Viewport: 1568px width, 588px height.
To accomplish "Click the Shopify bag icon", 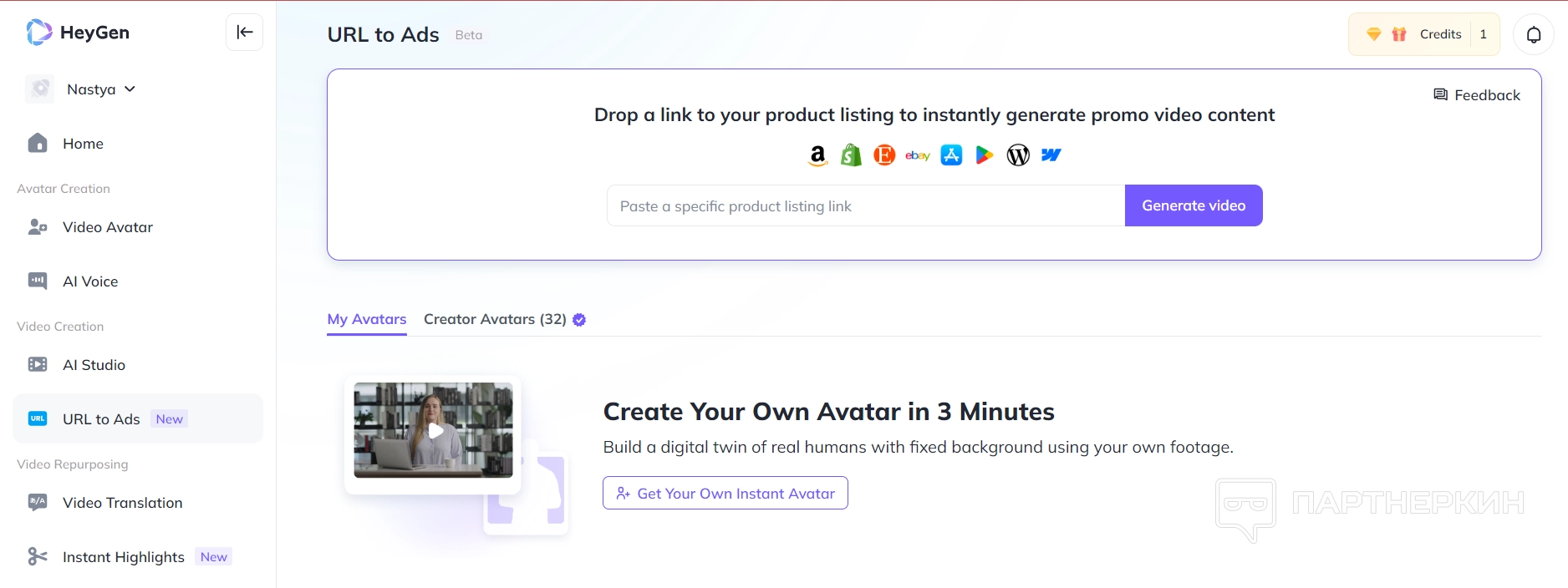I will [x=851, y=155].
